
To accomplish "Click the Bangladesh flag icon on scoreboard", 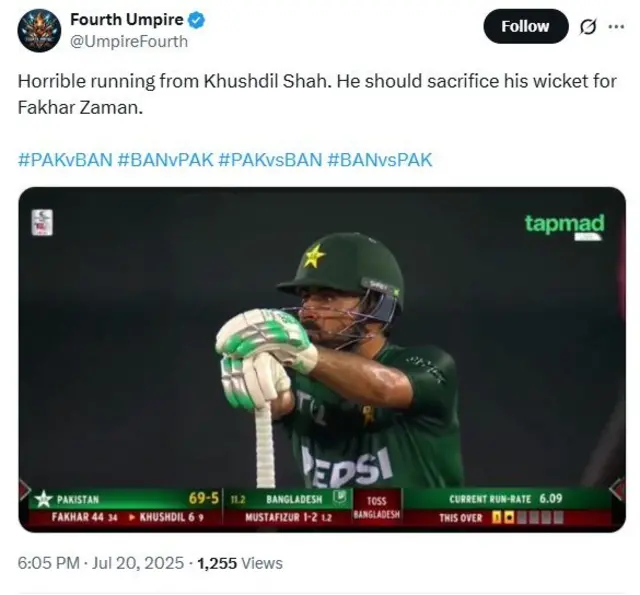I will (340, 497).
